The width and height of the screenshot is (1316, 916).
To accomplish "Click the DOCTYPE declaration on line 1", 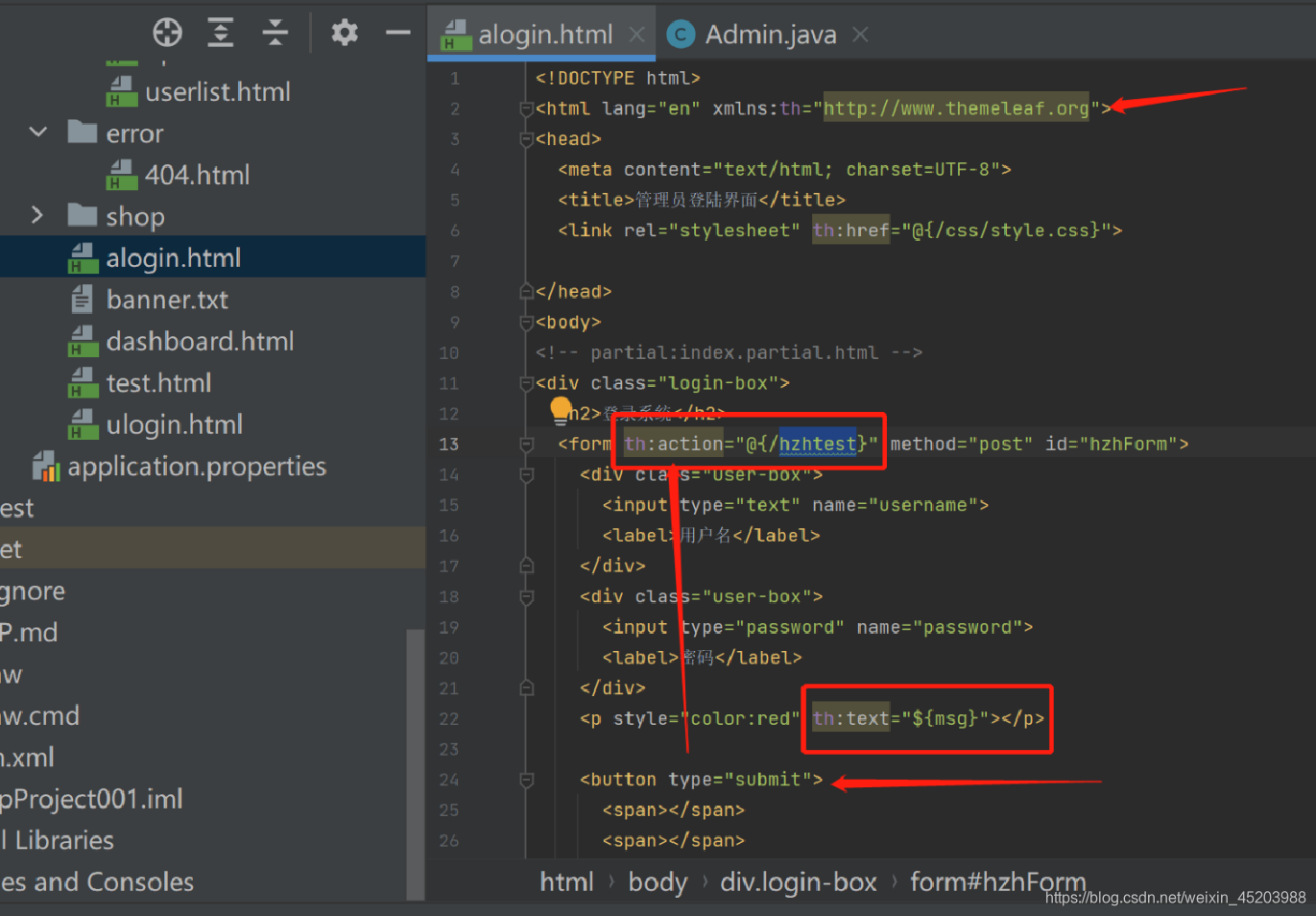I will (x=617, y=78).
